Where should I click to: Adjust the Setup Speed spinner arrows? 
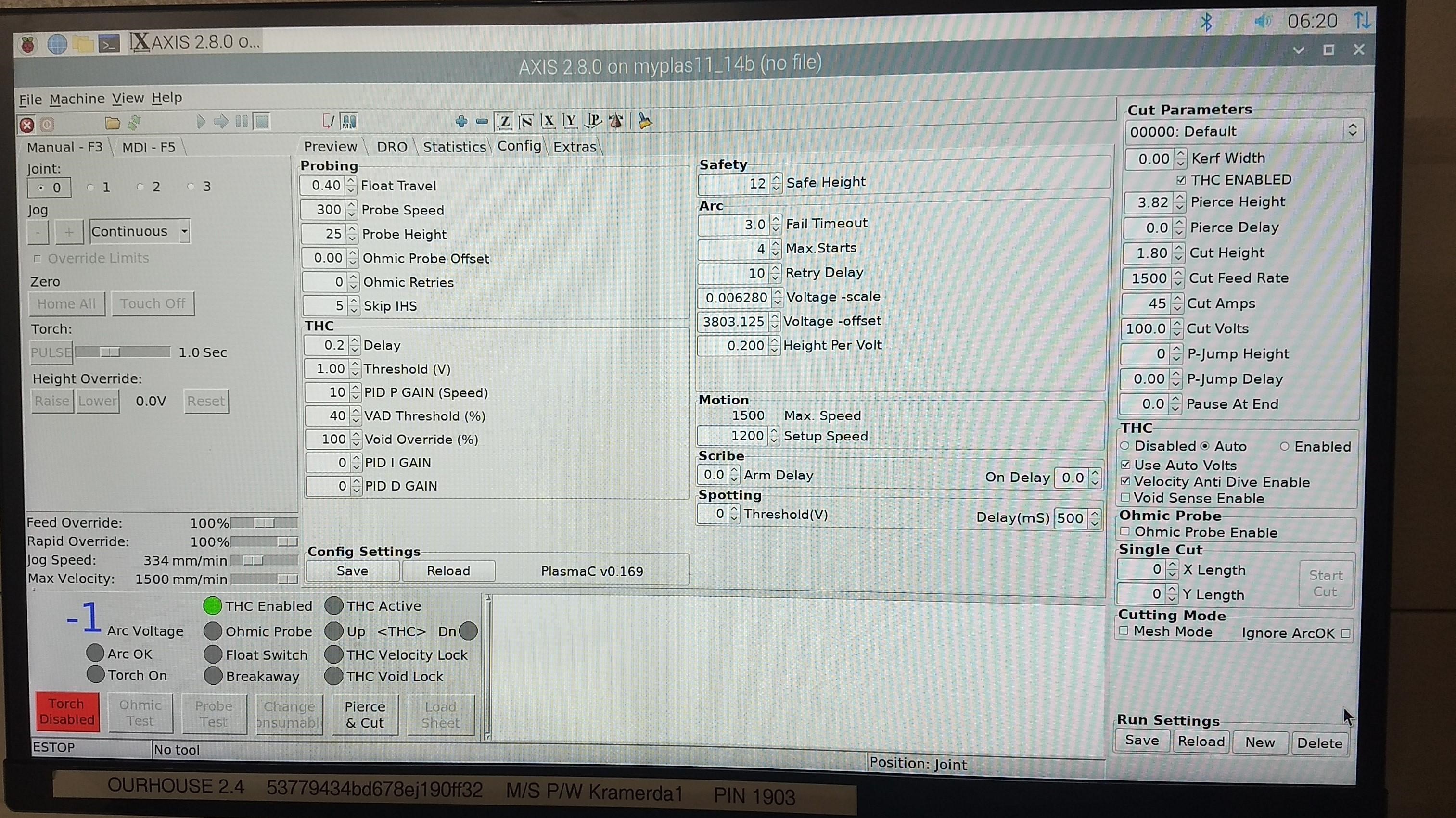point(774,436)
